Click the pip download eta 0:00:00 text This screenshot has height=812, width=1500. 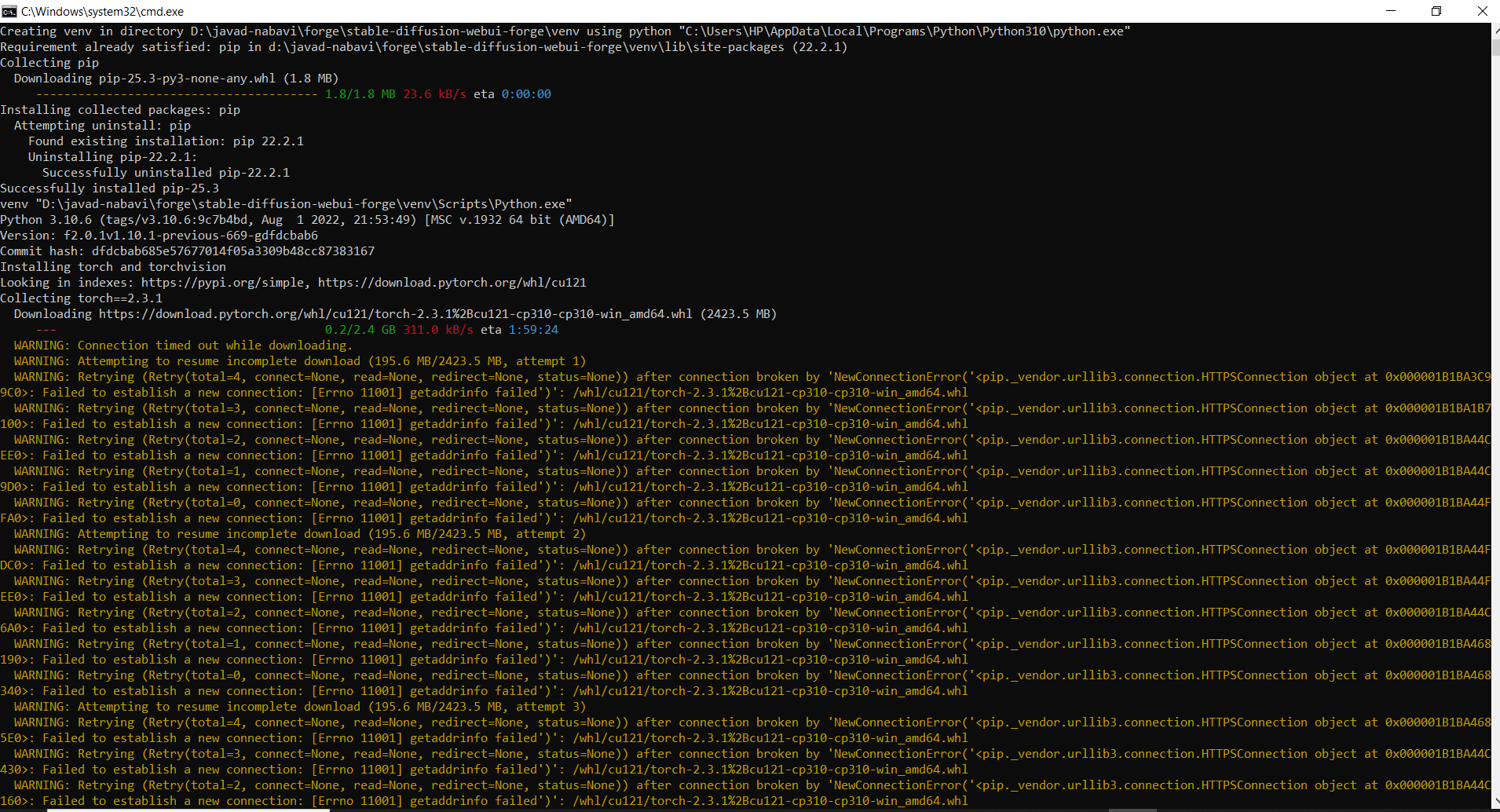(x=526, y=94)
